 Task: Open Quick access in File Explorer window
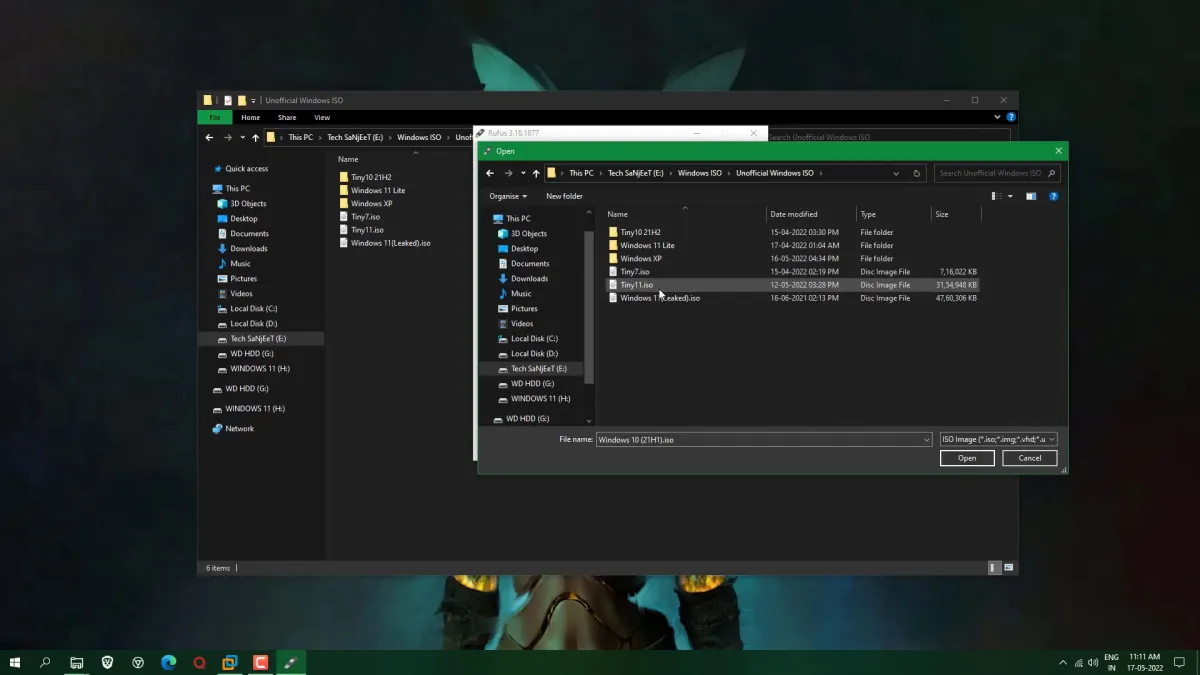click(246, 169)
